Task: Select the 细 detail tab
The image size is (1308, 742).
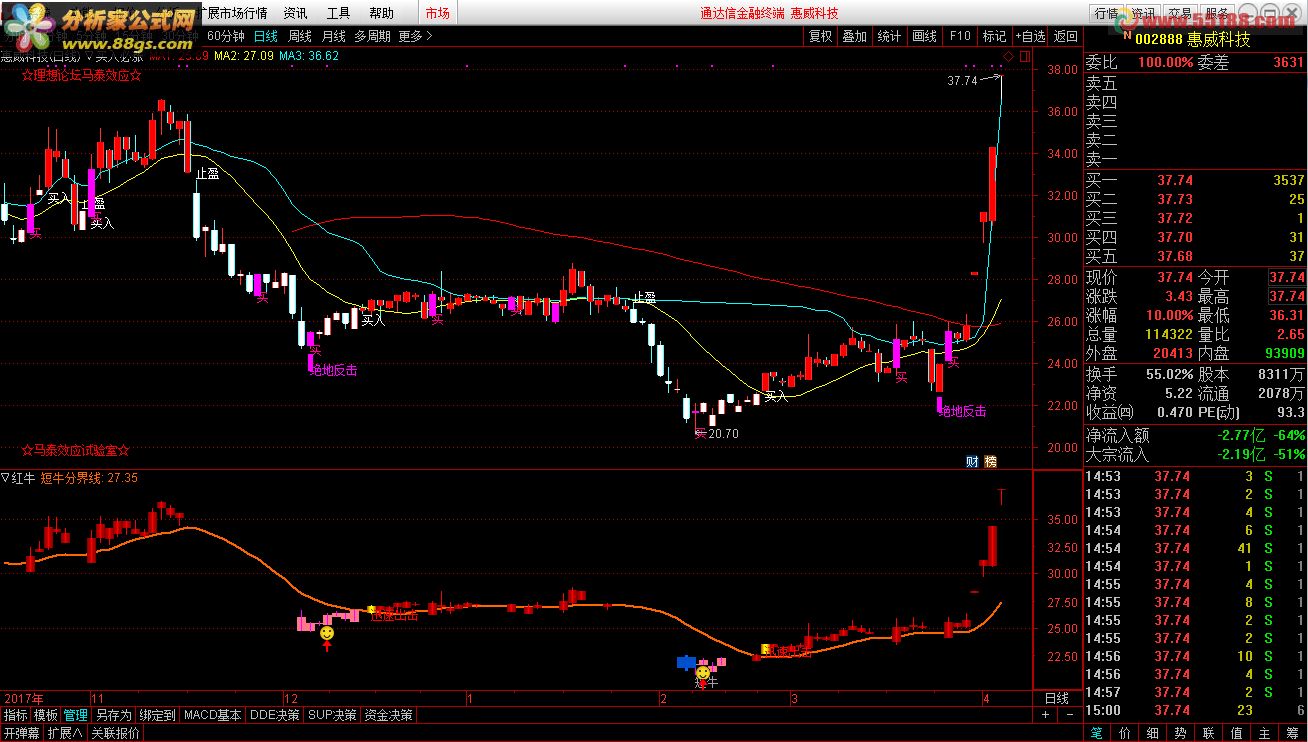Action: click(x=1154, y=733)
